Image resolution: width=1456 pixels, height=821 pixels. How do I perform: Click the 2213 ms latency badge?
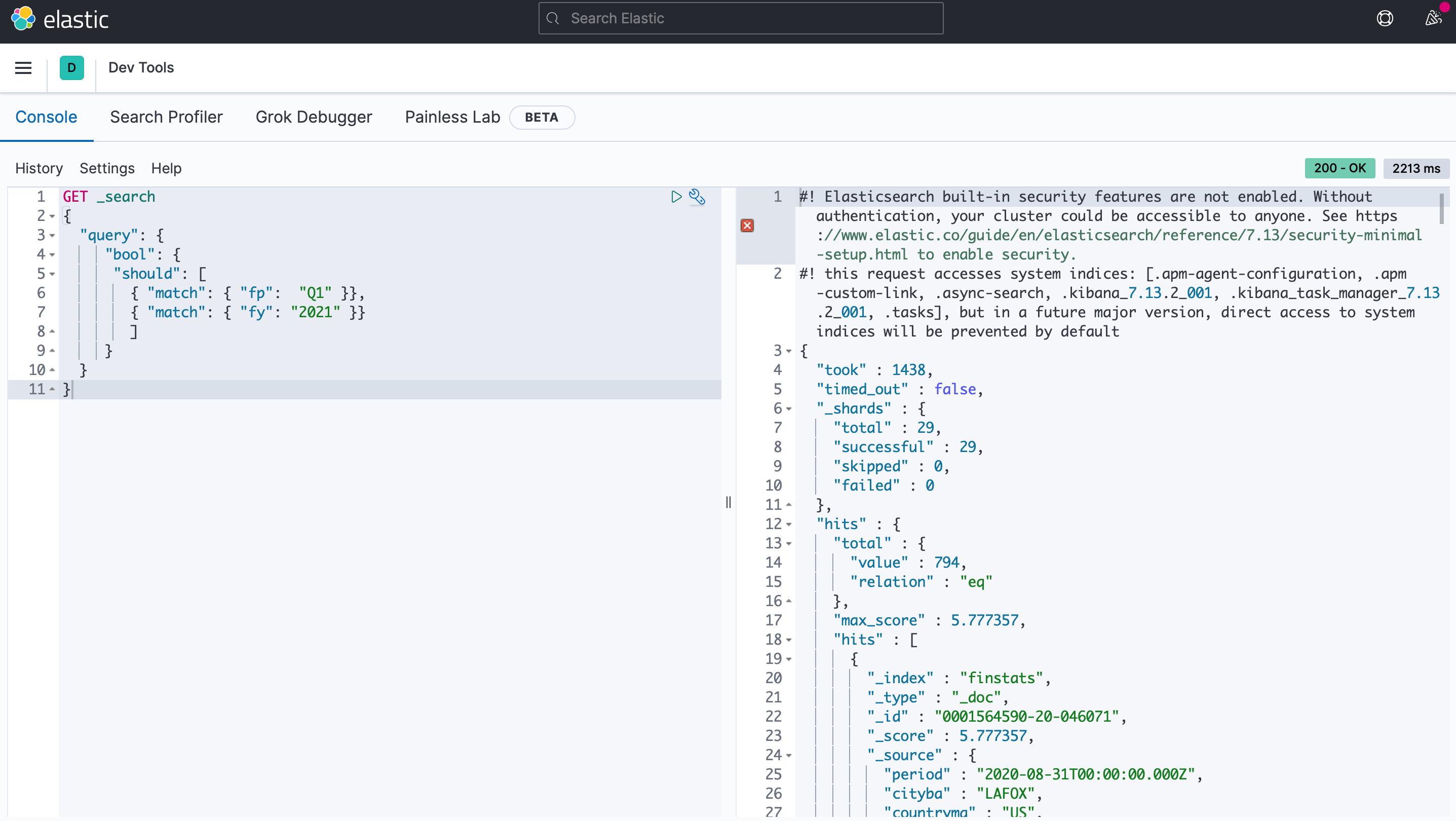click(x=1415, y=168)
